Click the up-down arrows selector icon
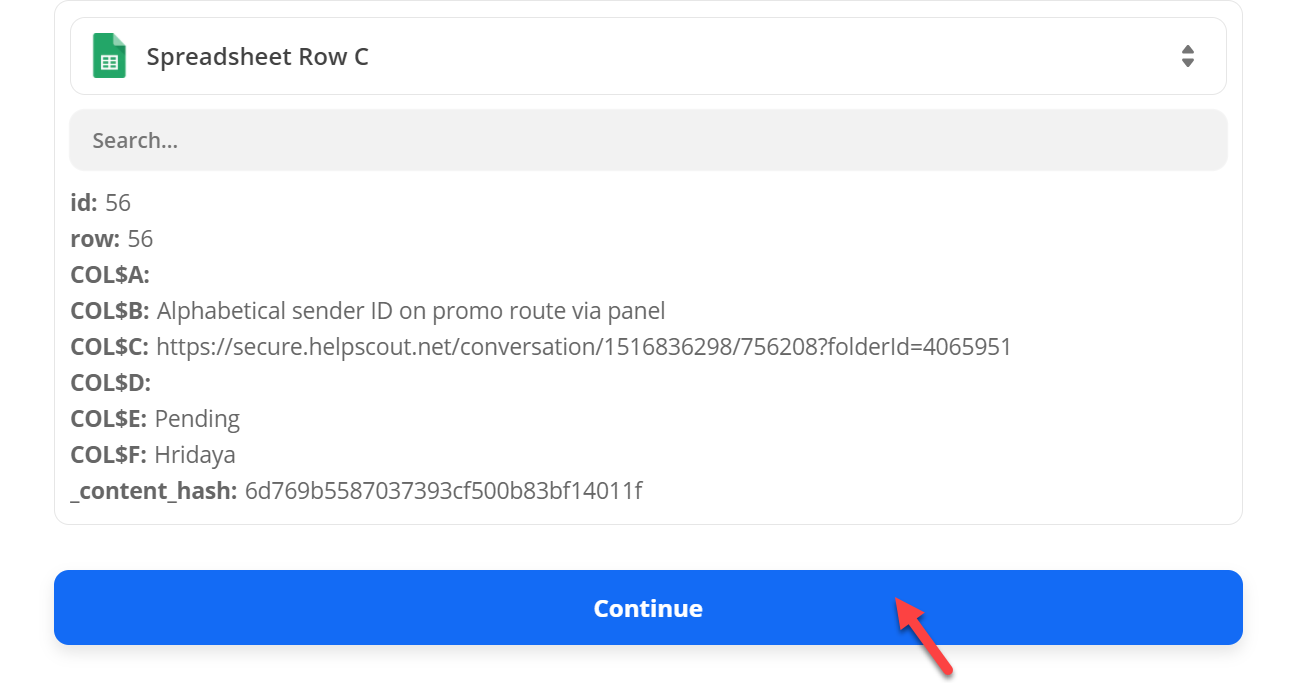The width and height of the screenshot is (1298, 683). tap(1187, 56)
